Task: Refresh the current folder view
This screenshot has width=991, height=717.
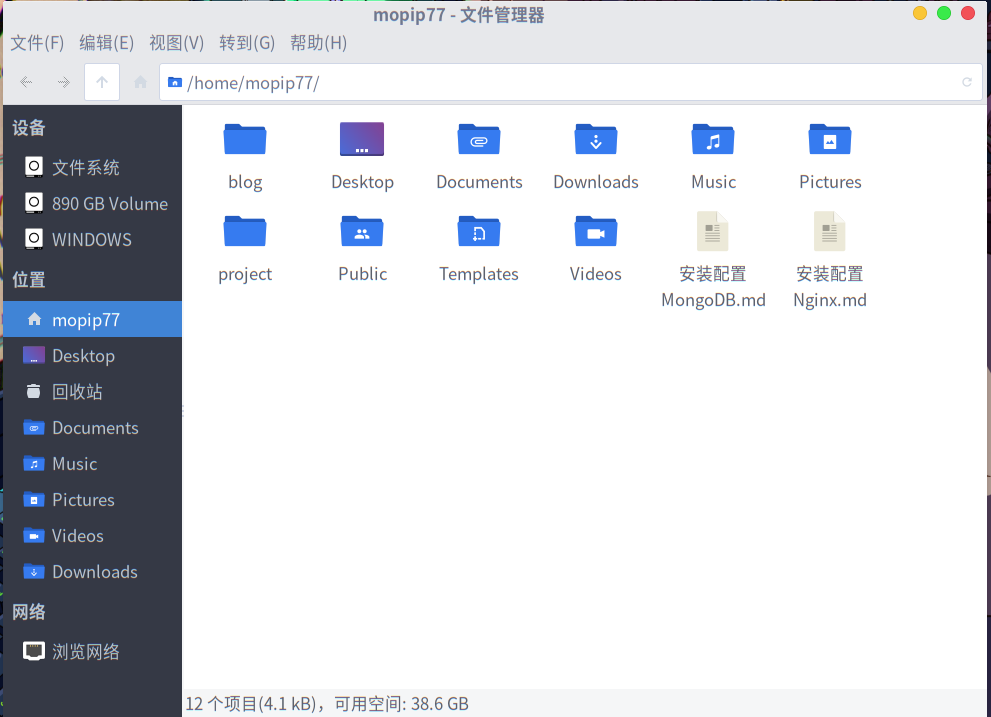Action: tap(966, 82)
